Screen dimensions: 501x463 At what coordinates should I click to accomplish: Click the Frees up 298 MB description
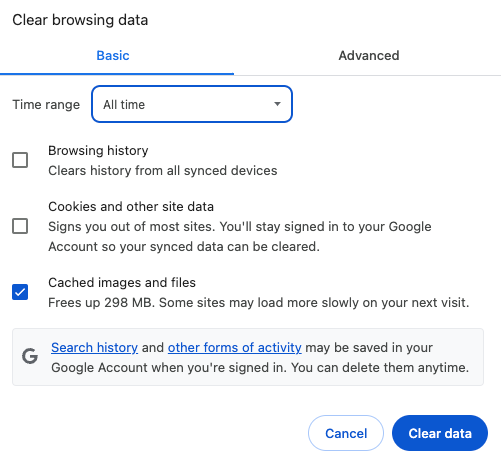tap(259, 303)
